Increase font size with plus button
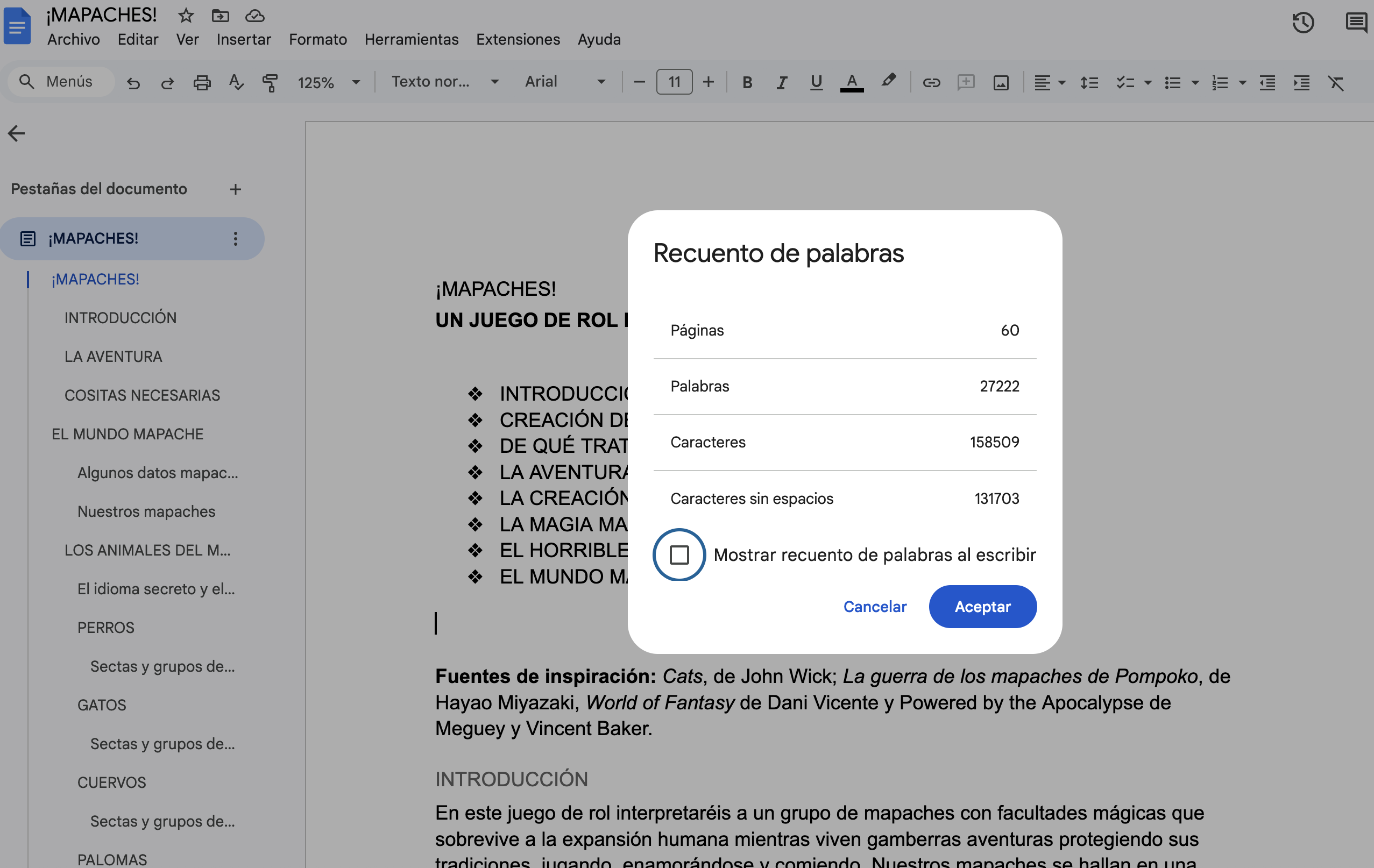The image size is (1374, 868). pos(708,83)
